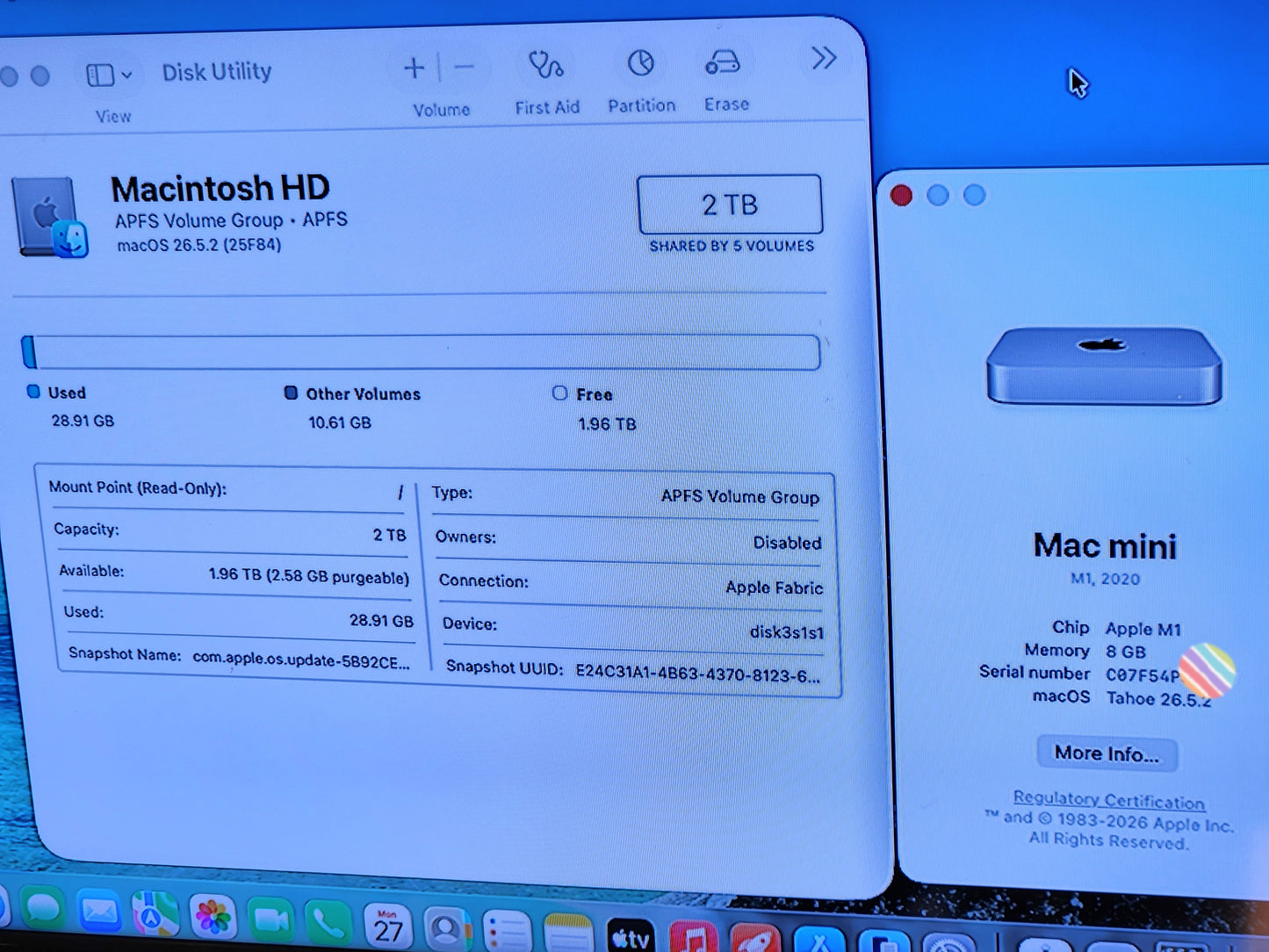
Task: Select the 'Apple Fabric' connection value
Action: point(774,588)
